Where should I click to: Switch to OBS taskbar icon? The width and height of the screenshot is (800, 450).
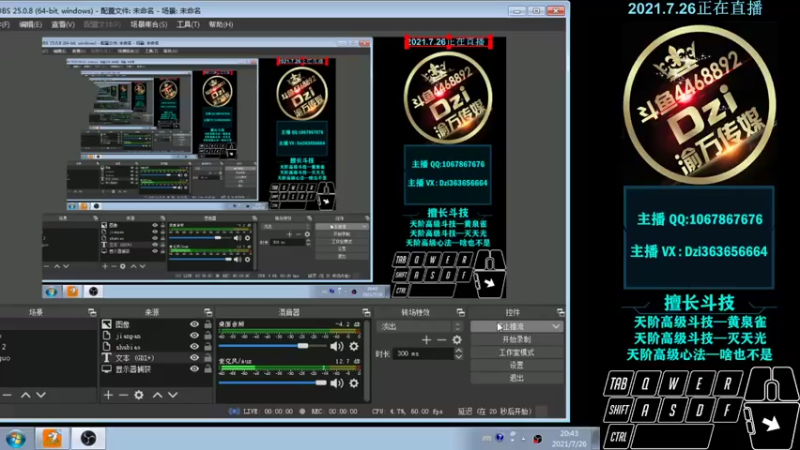pyautogui.click(x=89, y=438)
